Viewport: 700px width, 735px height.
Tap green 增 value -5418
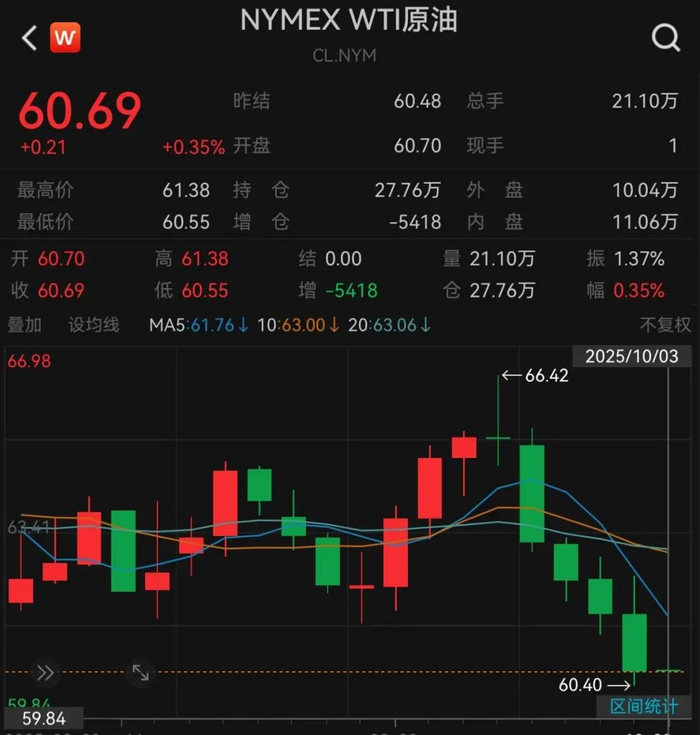click(x=352, y=291)
